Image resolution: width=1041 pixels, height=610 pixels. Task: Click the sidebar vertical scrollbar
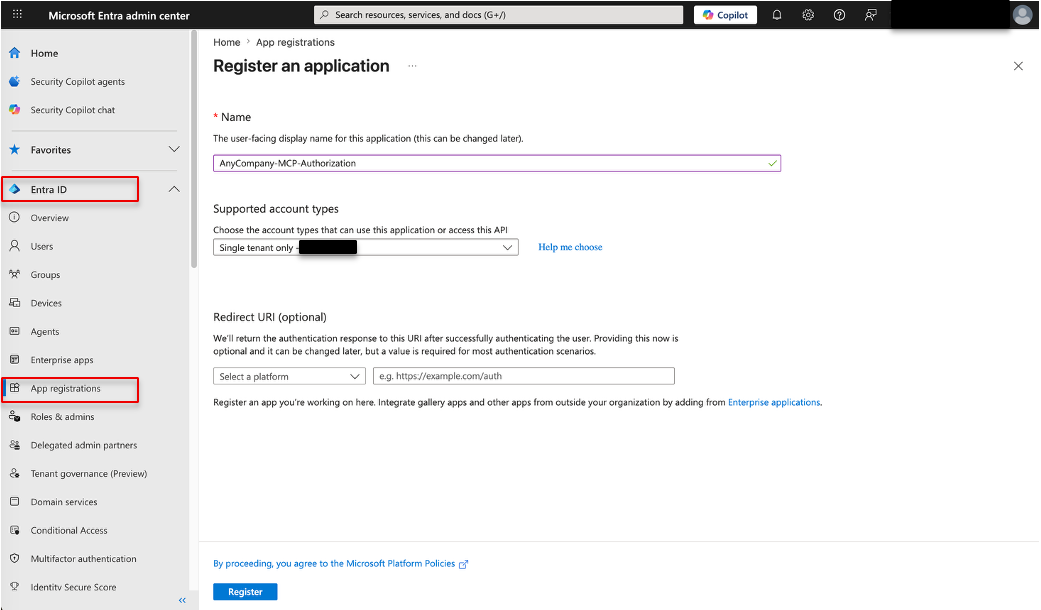(194, 149)
